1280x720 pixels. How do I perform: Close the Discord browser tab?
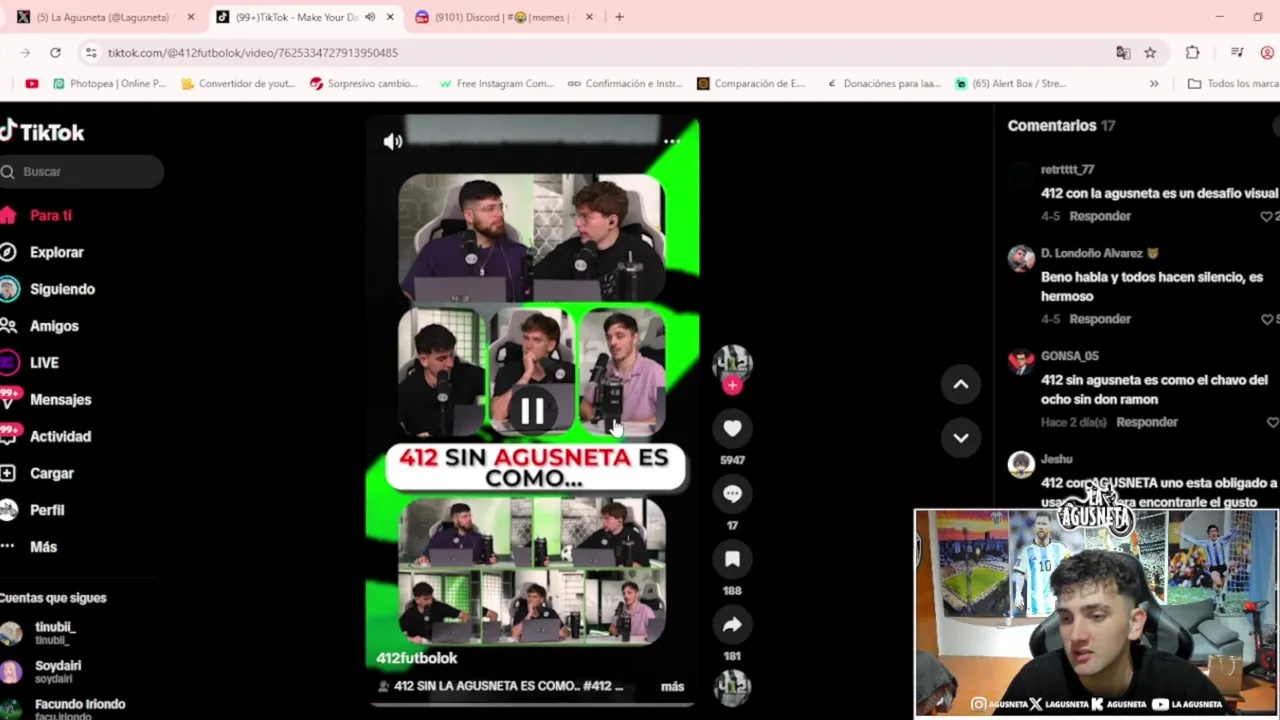click(x=589, y=17)
